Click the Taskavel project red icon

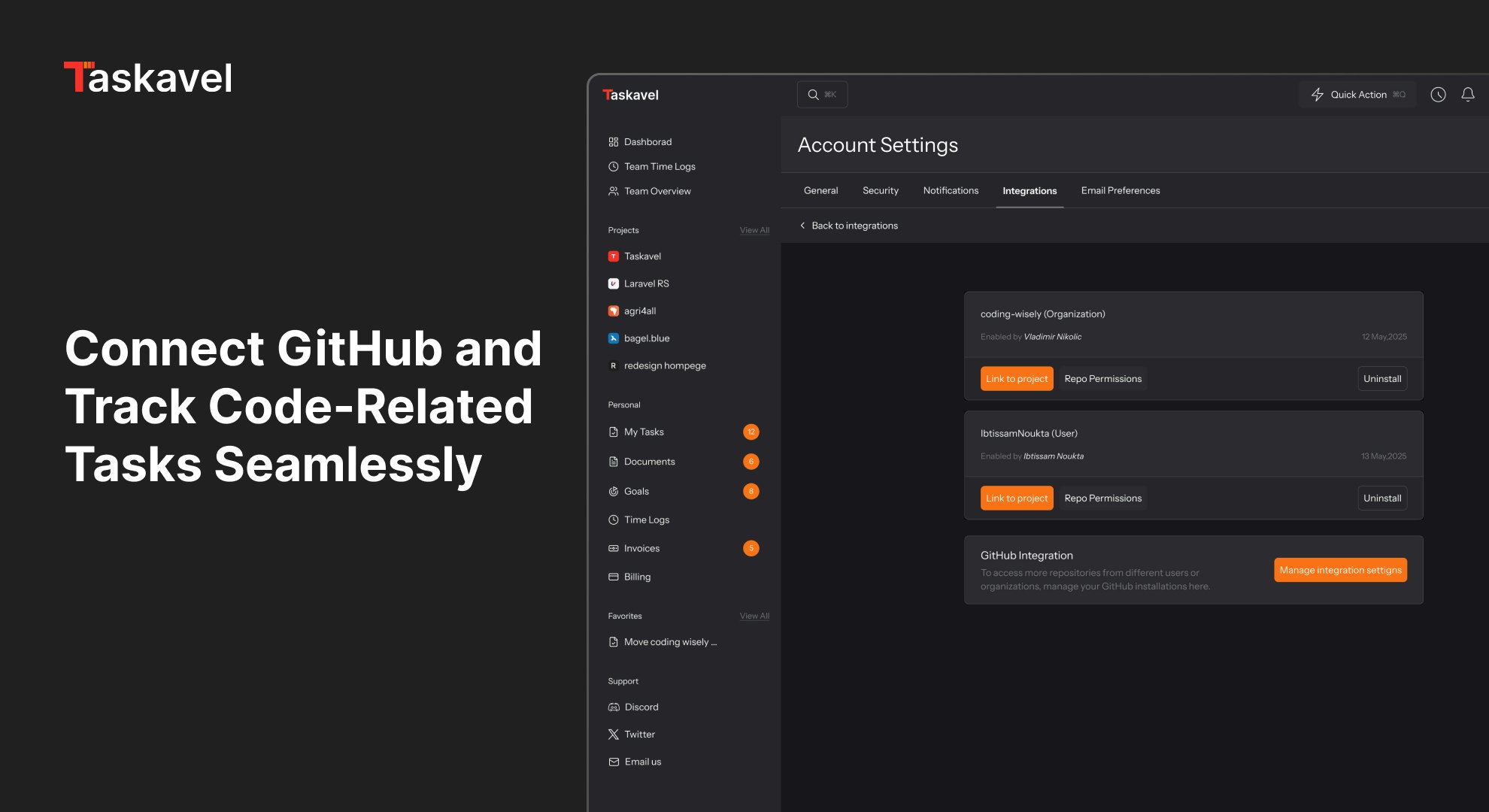pyautogui.click(x=614, y=256)
